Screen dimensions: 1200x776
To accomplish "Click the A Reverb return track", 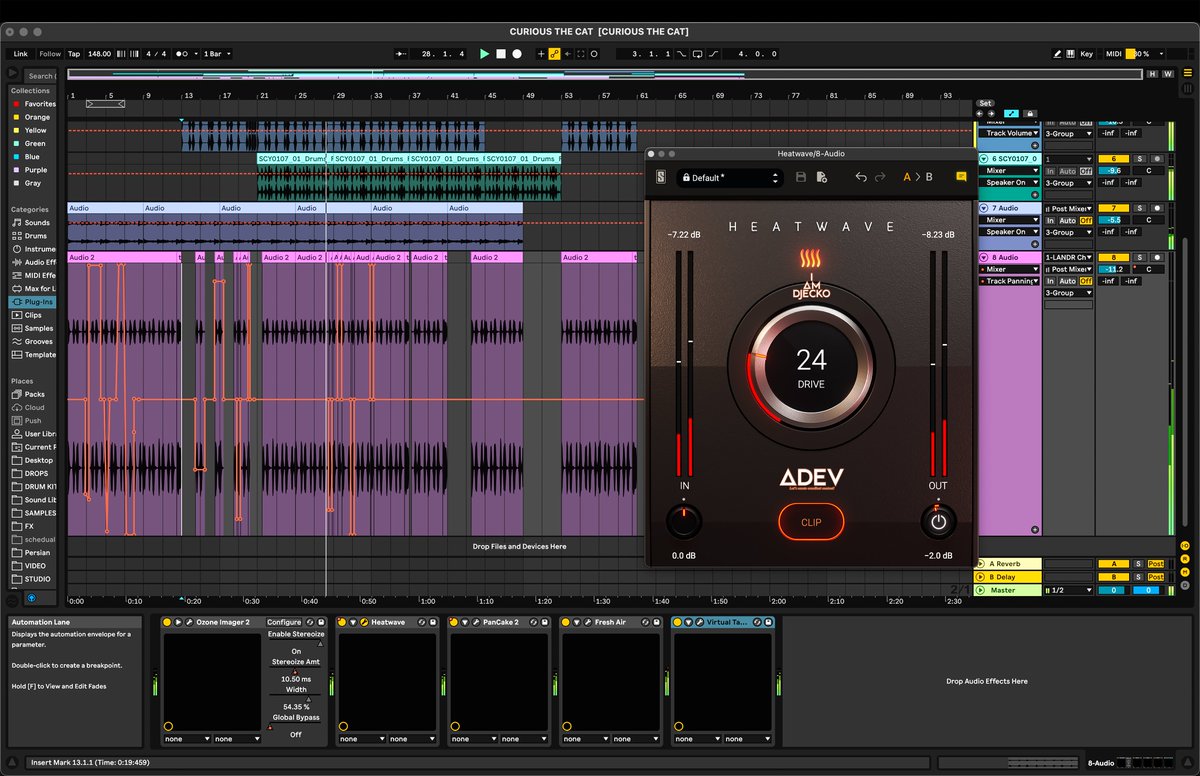I will pyautogui.click(x=1010, y=564).
